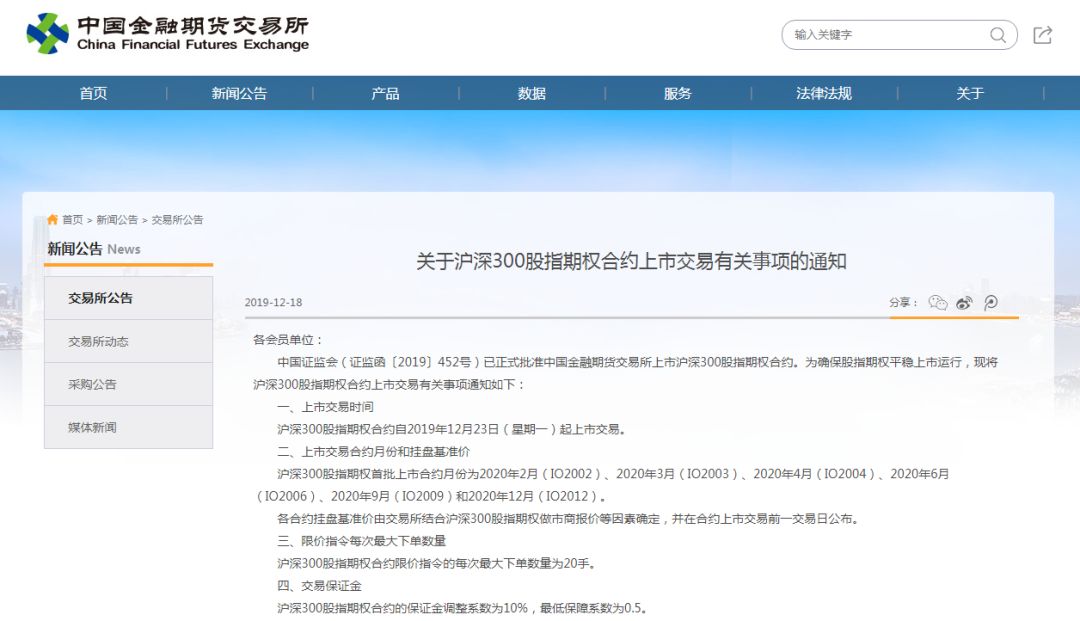Share the notice via Weibo icon
The image size is (1080, 621).
click(964, 303)
